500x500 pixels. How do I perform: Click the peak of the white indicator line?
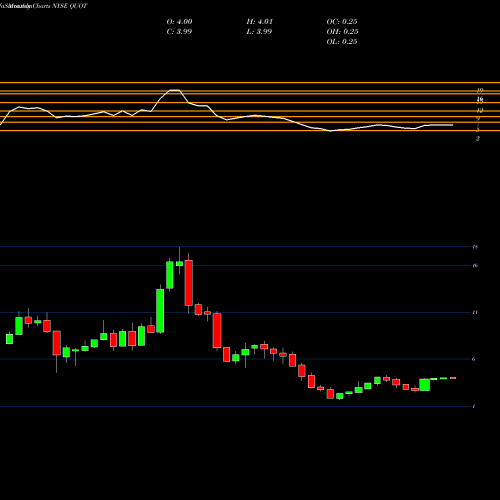[x=174, y=90]
